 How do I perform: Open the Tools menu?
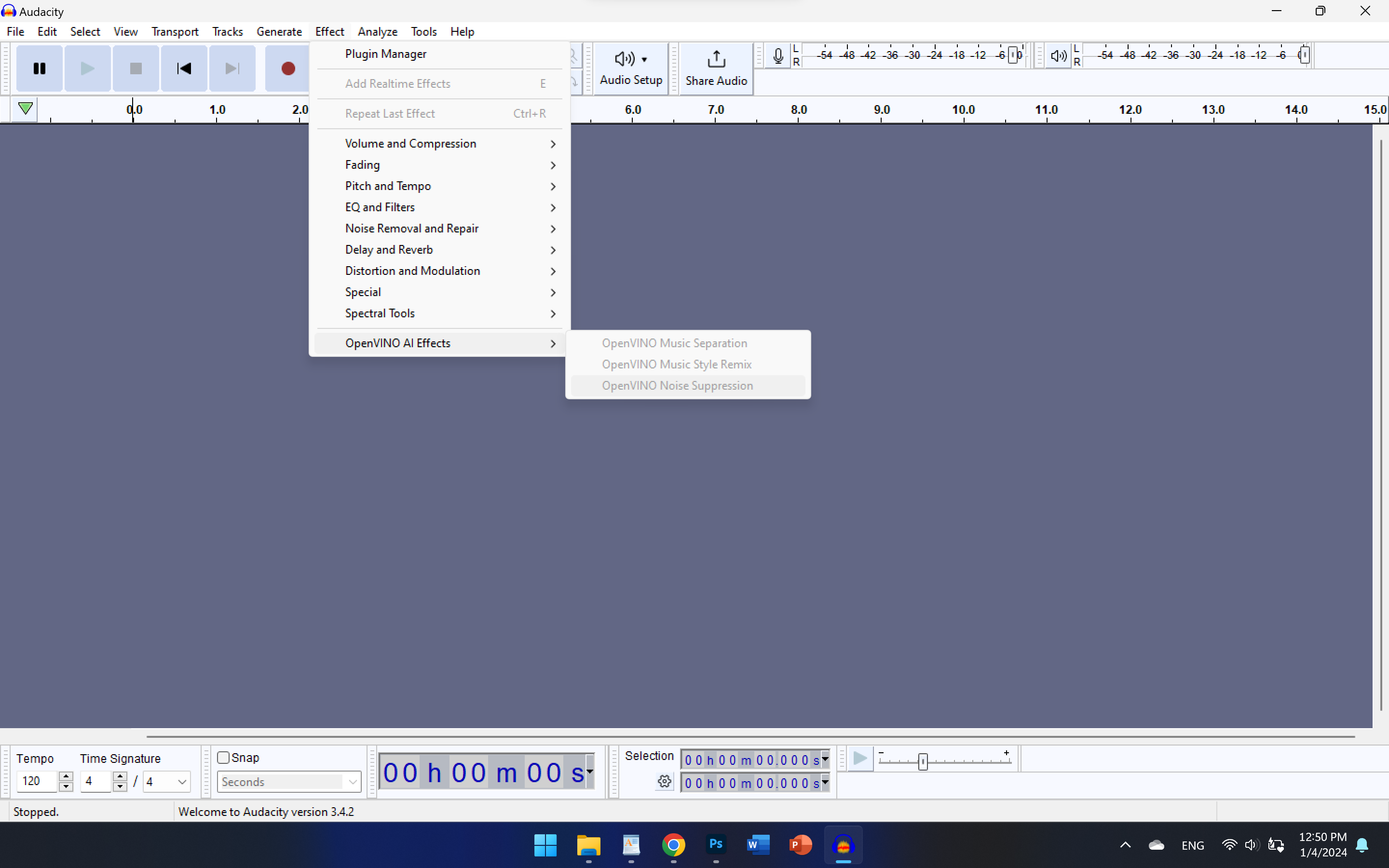tap(423, 31)
